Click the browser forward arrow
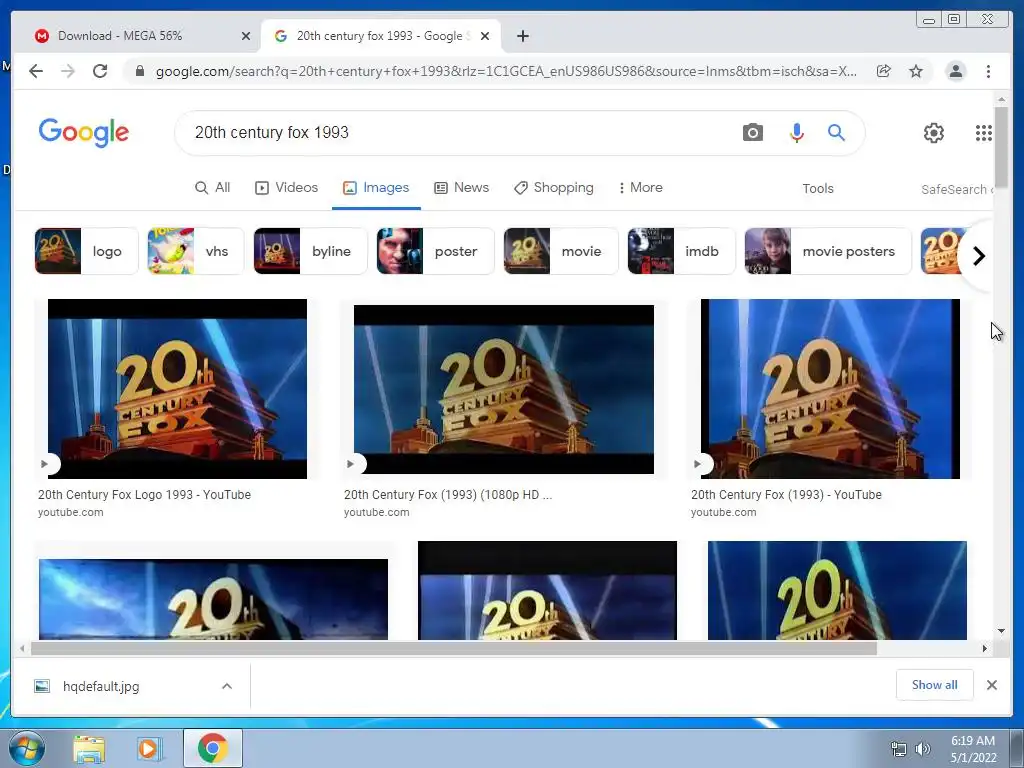This screenshot has height=768, width=1024. pos(68,71)
